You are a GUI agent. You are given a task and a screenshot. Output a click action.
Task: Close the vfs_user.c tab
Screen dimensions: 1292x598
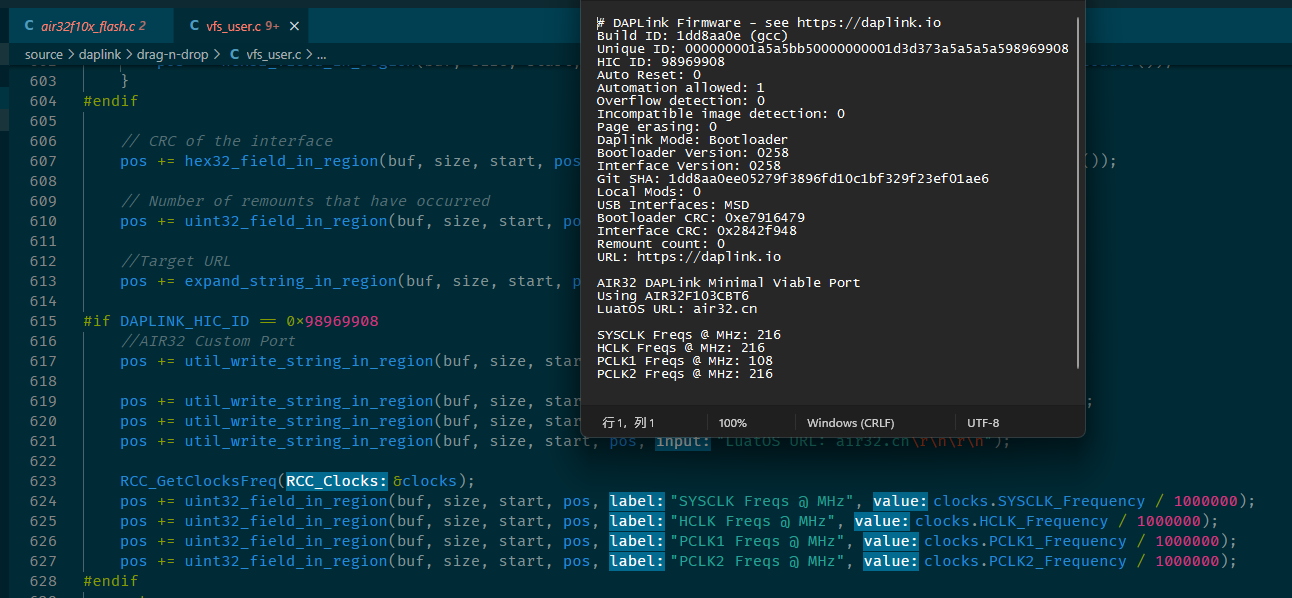[293, 26]
